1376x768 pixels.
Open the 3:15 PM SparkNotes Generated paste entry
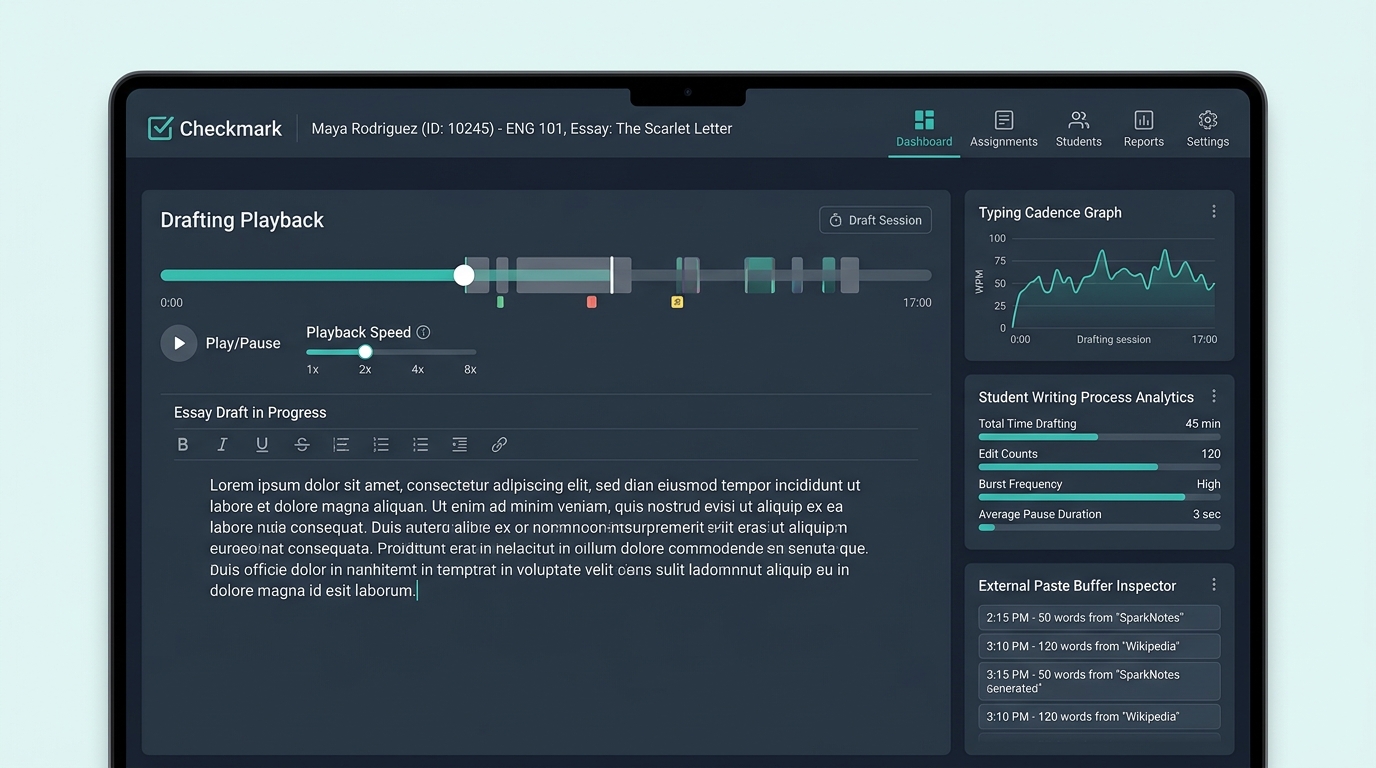(1099, 681)
